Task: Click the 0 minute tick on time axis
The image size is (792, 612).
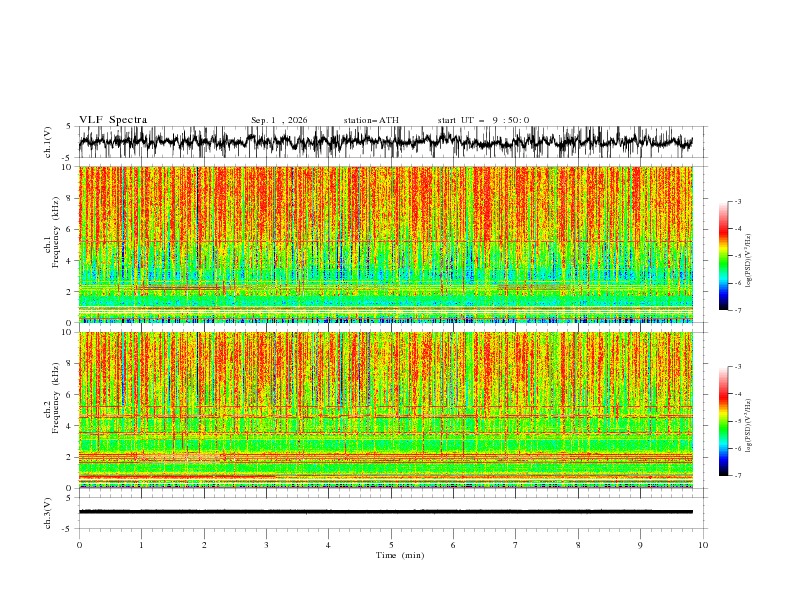Action: click(x=79, y=545)
